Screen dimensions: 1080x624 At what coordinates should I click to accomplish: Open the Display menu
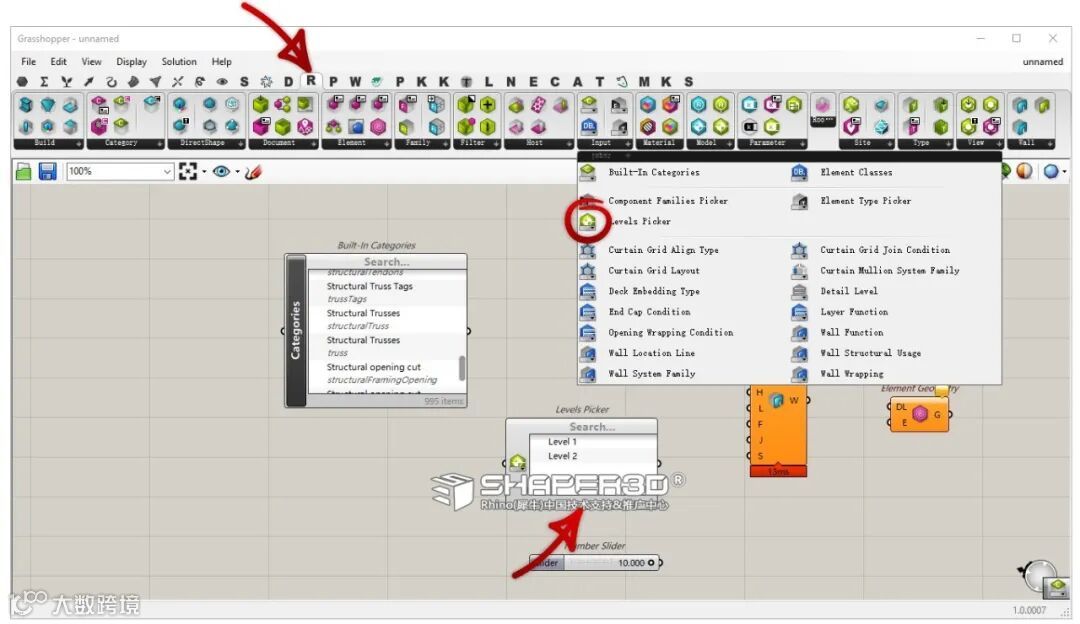point(131,61)
